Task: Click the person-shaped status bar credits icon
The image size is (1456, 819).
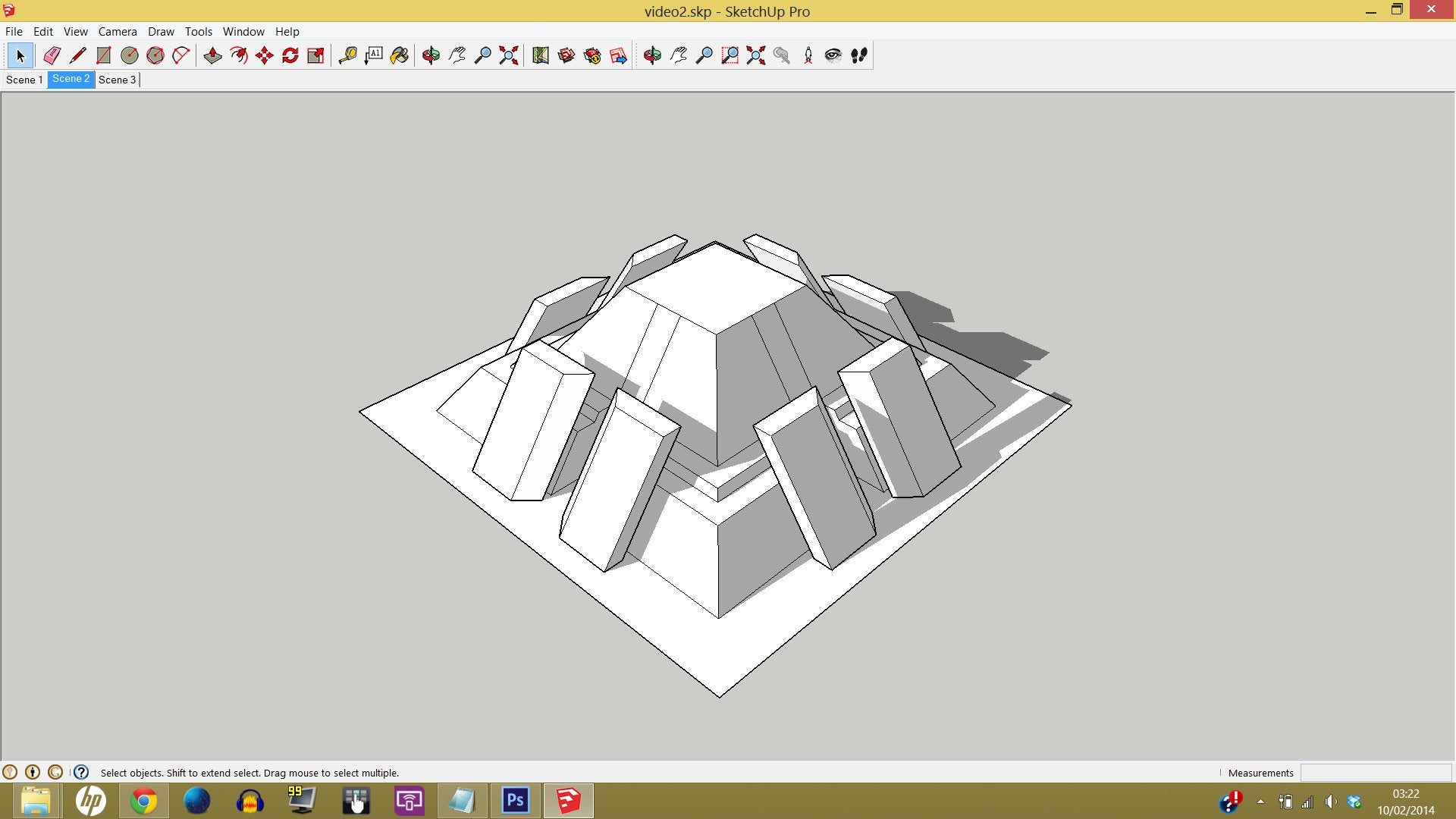Action: point(33,772)
